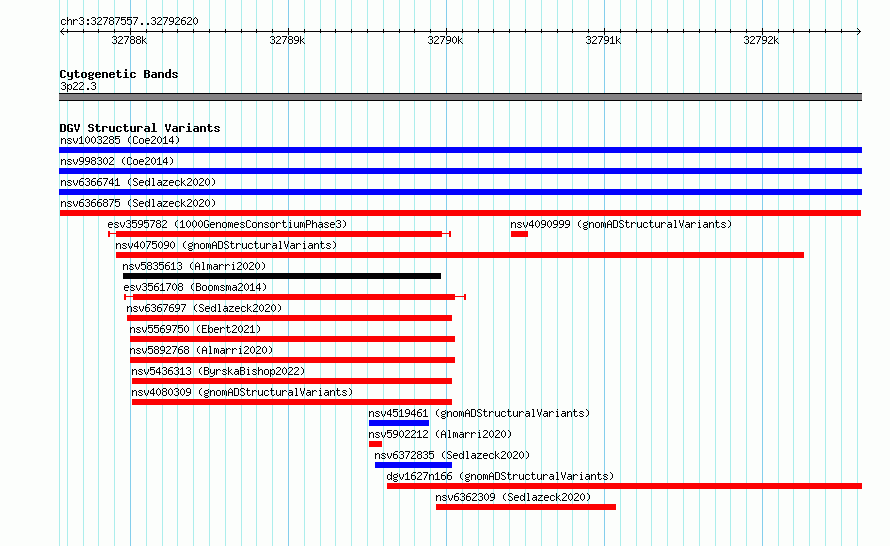The width and height of the screenshot is (890, 546).
Task: Click the chr3:32787557..32792620 coordinate label
Action: (x=129, y=22)
